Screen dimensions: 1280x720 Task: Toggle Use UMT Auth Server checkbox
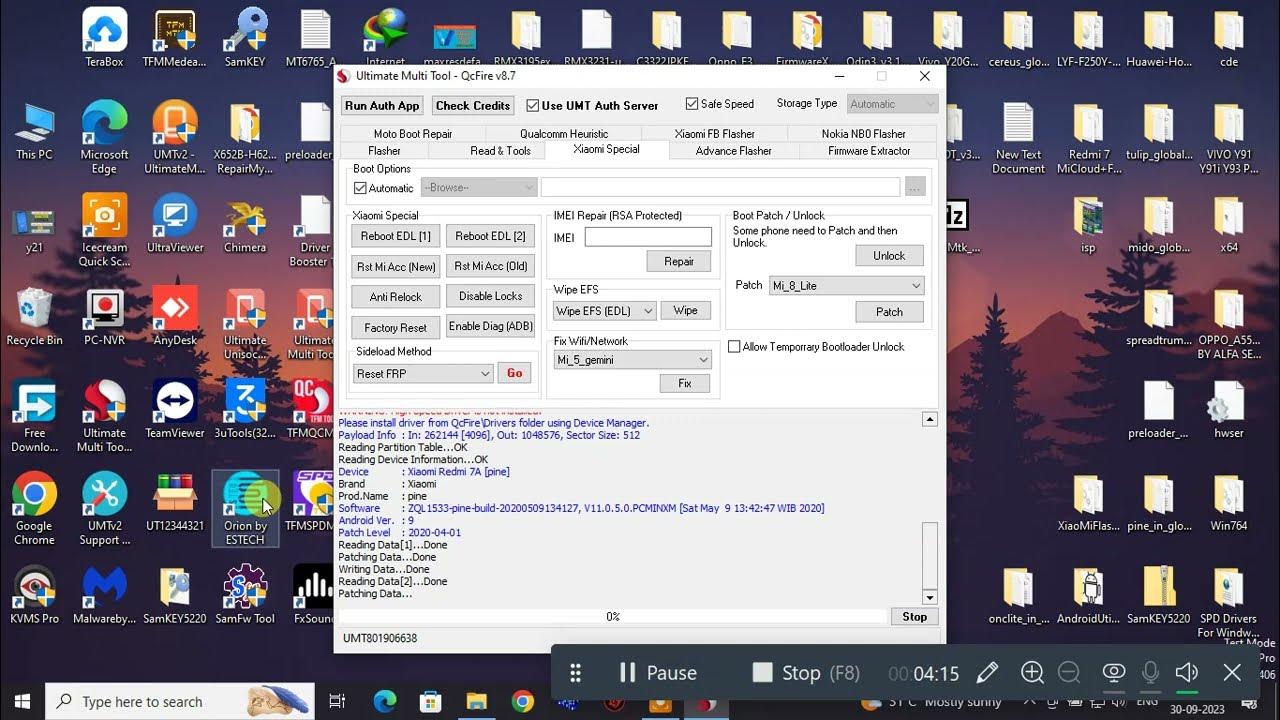[592, 105]
